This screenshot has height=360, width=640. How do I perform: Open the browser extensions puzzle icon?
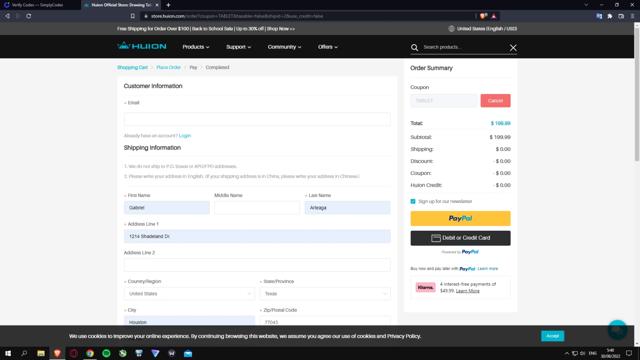(610, 16)
